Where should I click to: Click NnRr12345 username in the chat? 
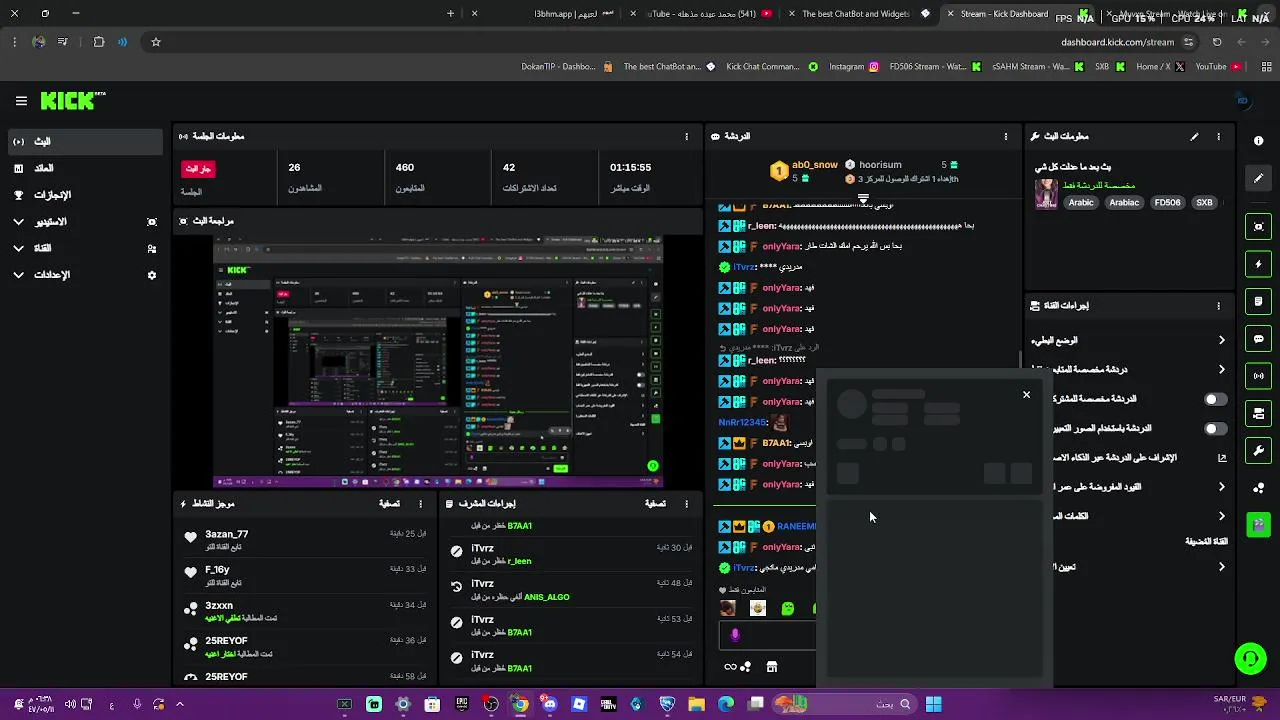742,423
